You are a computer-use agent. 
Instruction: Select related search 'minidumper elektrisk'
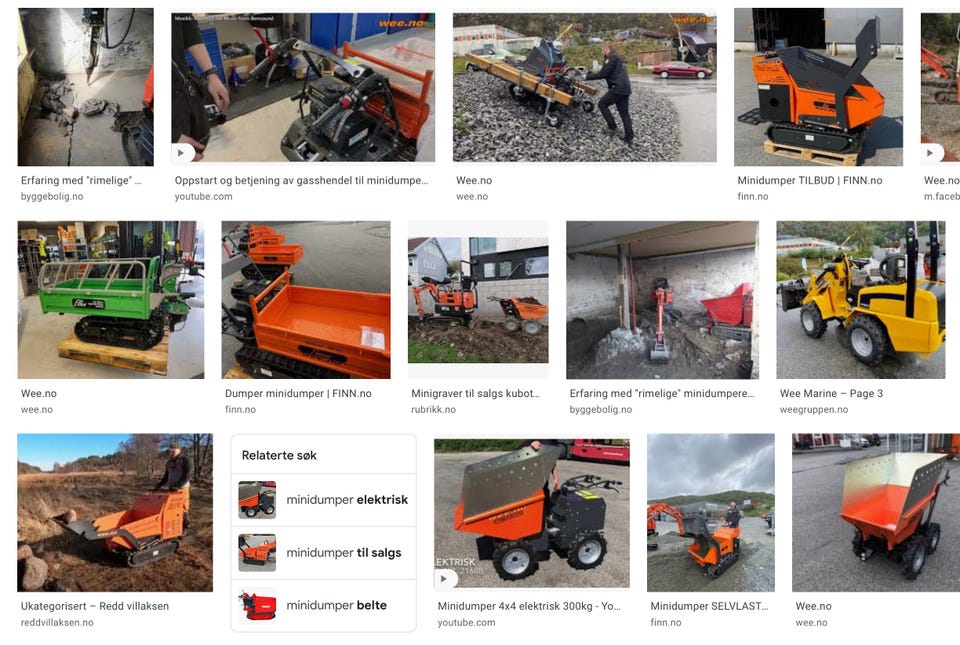point(323,500)
